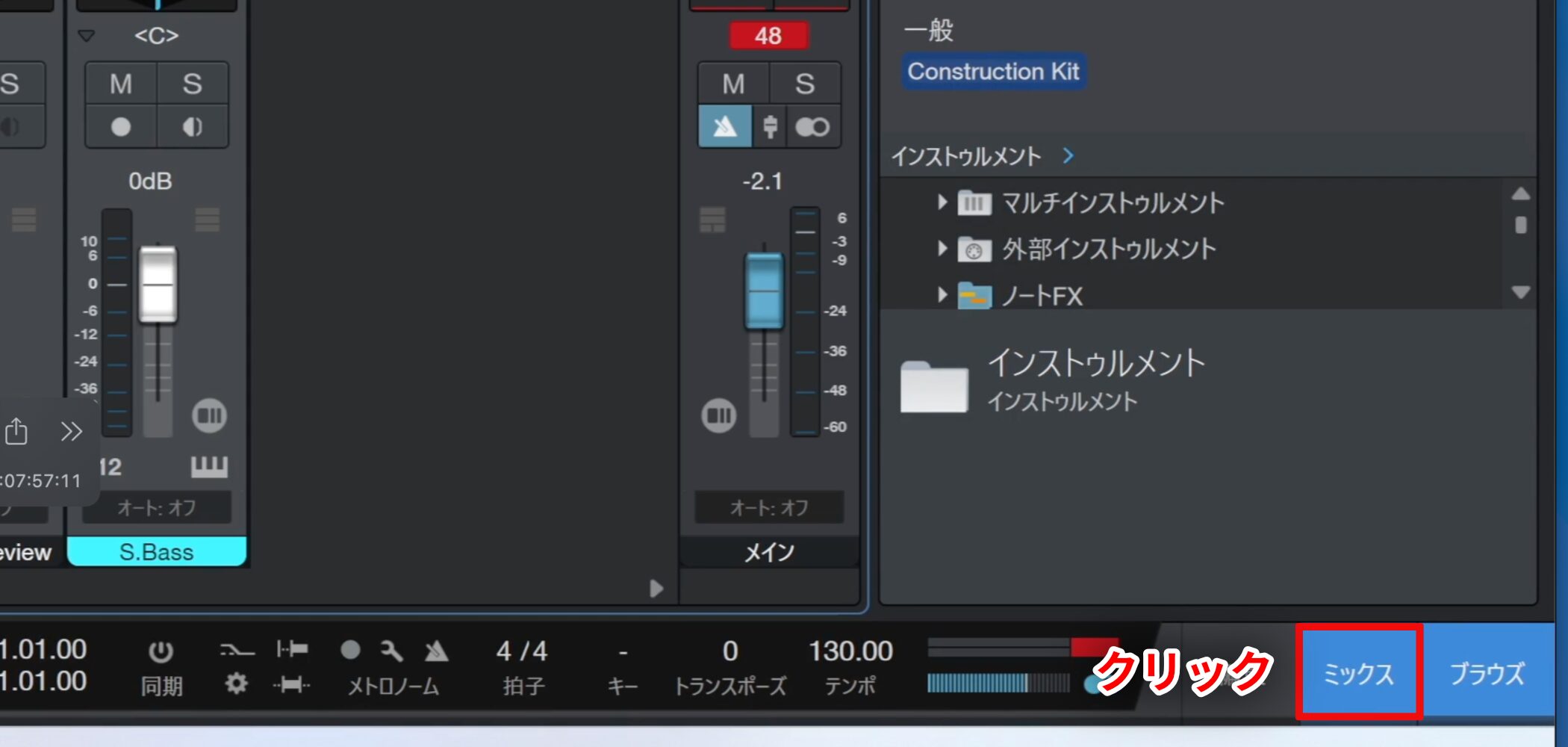The width and height of the screenshot is (1568, 747).
Task: Open the ミックス tab
Action: click(1358, 673)
